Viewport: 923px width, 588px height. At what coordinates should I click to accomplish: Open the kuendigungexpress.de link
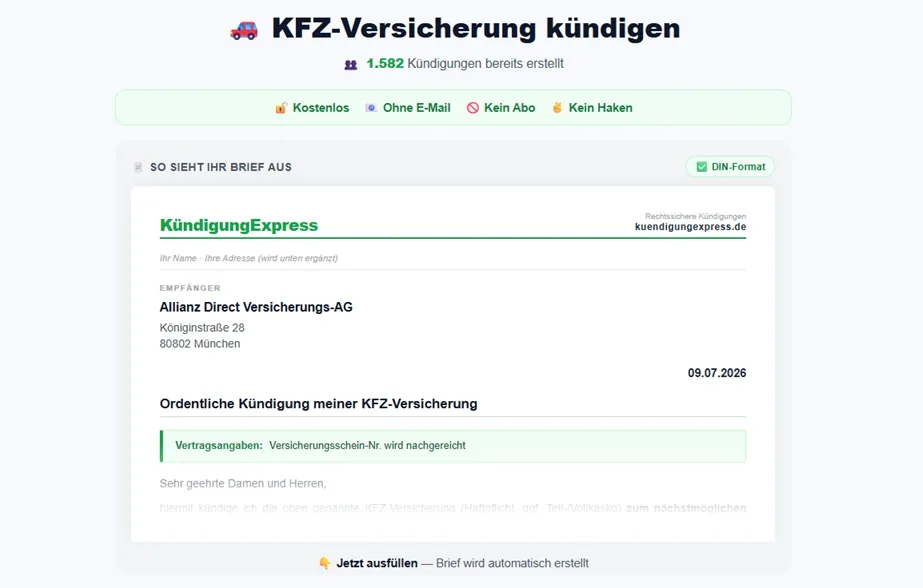click(x=690, y=227)
